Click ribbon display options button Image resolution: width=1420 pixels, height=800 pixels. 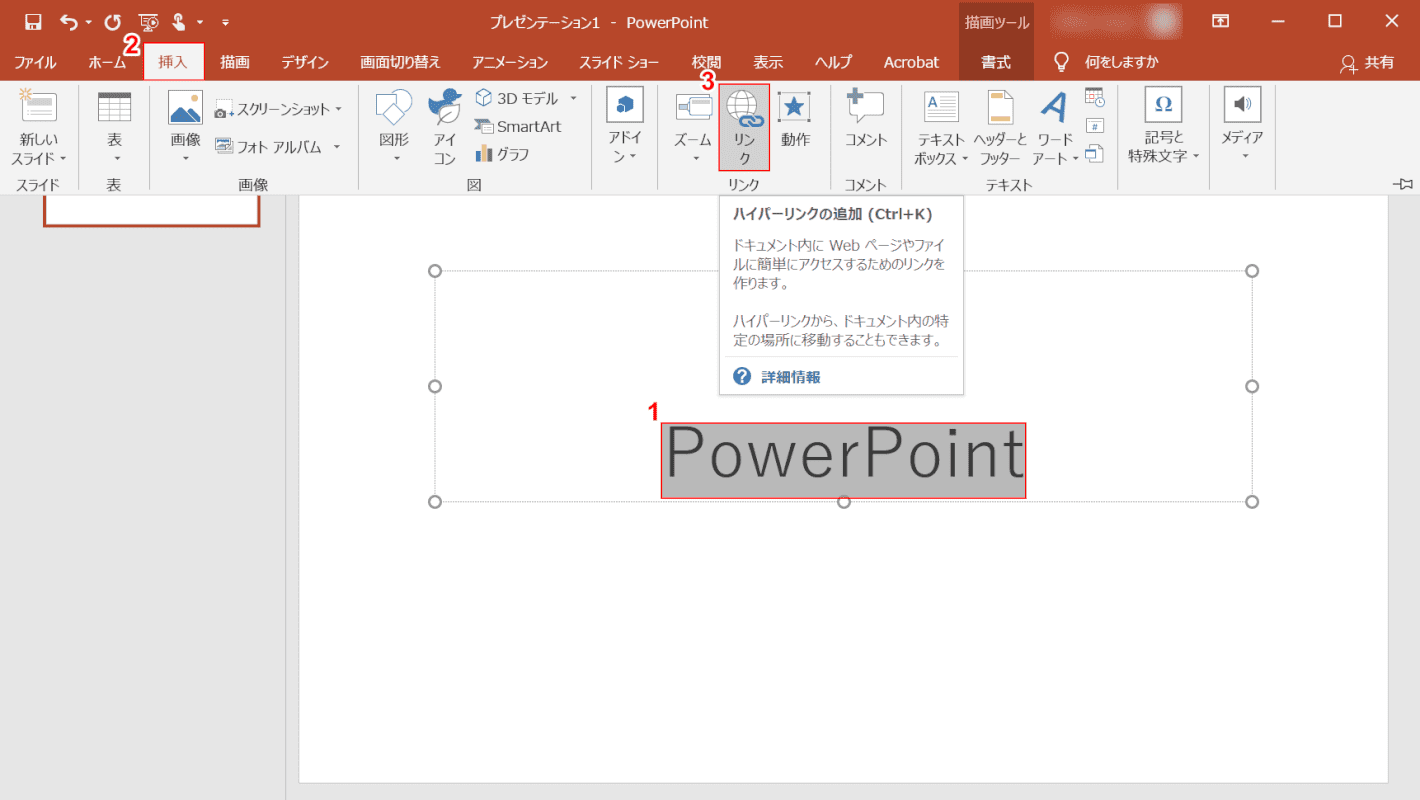click(1221, 21)
